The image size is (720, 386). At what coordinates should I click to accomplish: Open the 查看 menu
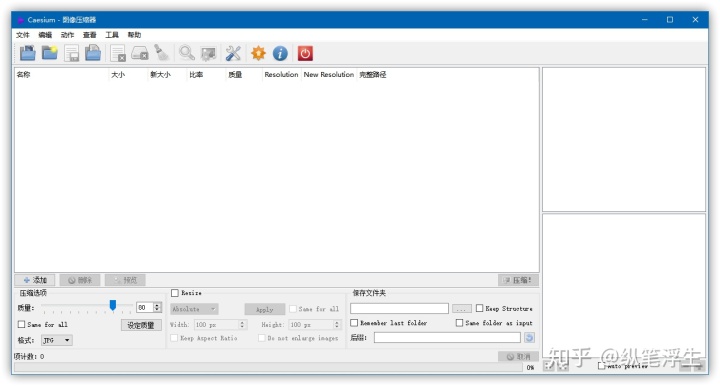tap(90, 35)
